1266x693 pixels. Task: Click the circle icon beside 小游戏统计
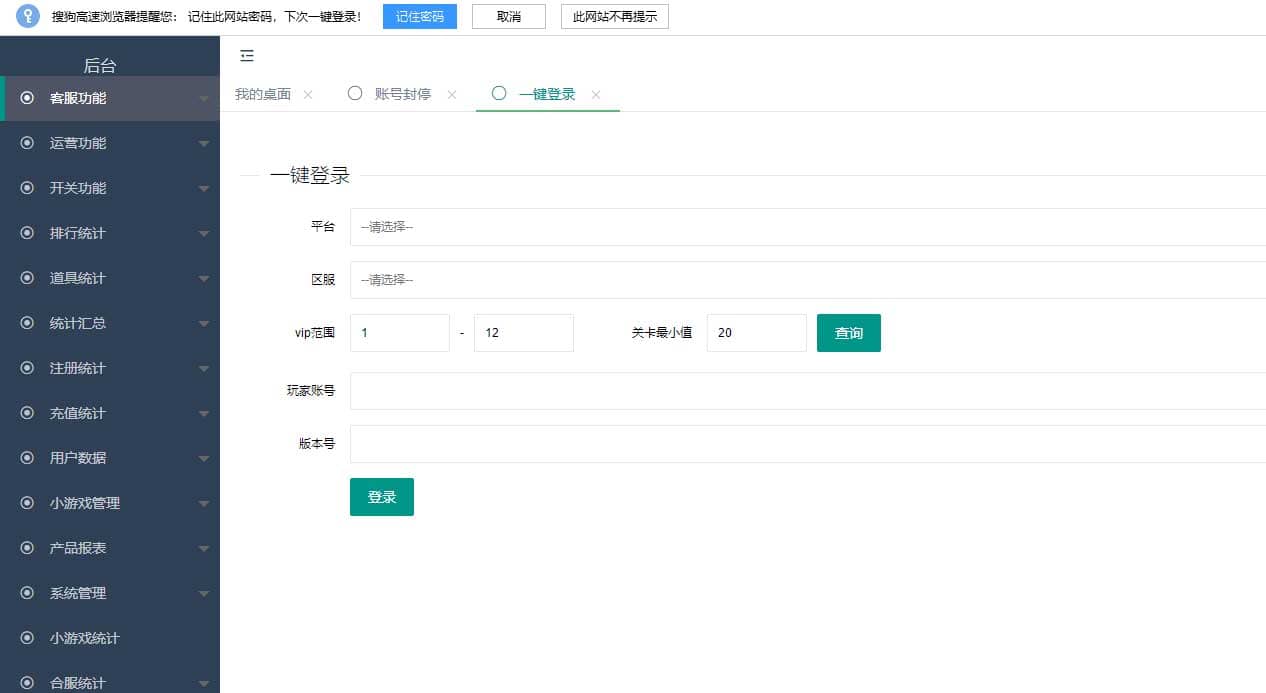click(x=27, y=638)
